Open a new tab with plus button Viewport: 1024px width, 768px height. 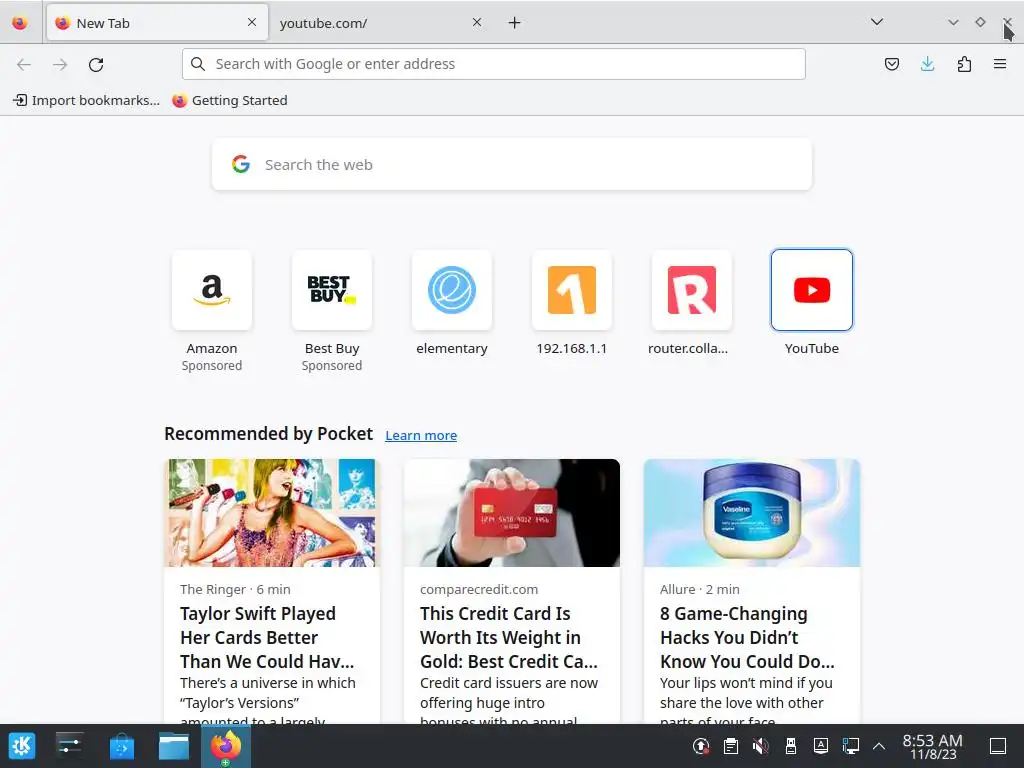point(515,23)
